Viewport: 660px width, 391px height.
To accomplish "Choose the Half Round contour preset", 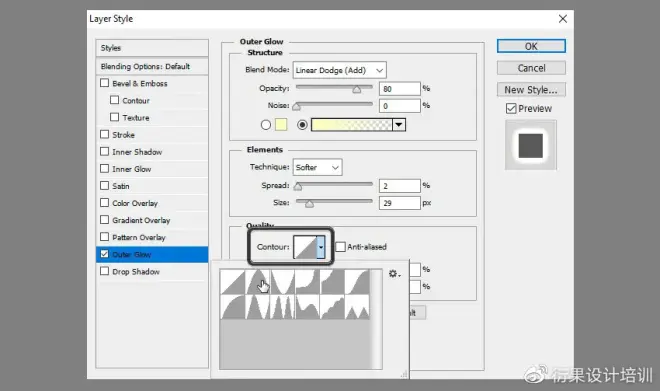I will click(233, 306).
